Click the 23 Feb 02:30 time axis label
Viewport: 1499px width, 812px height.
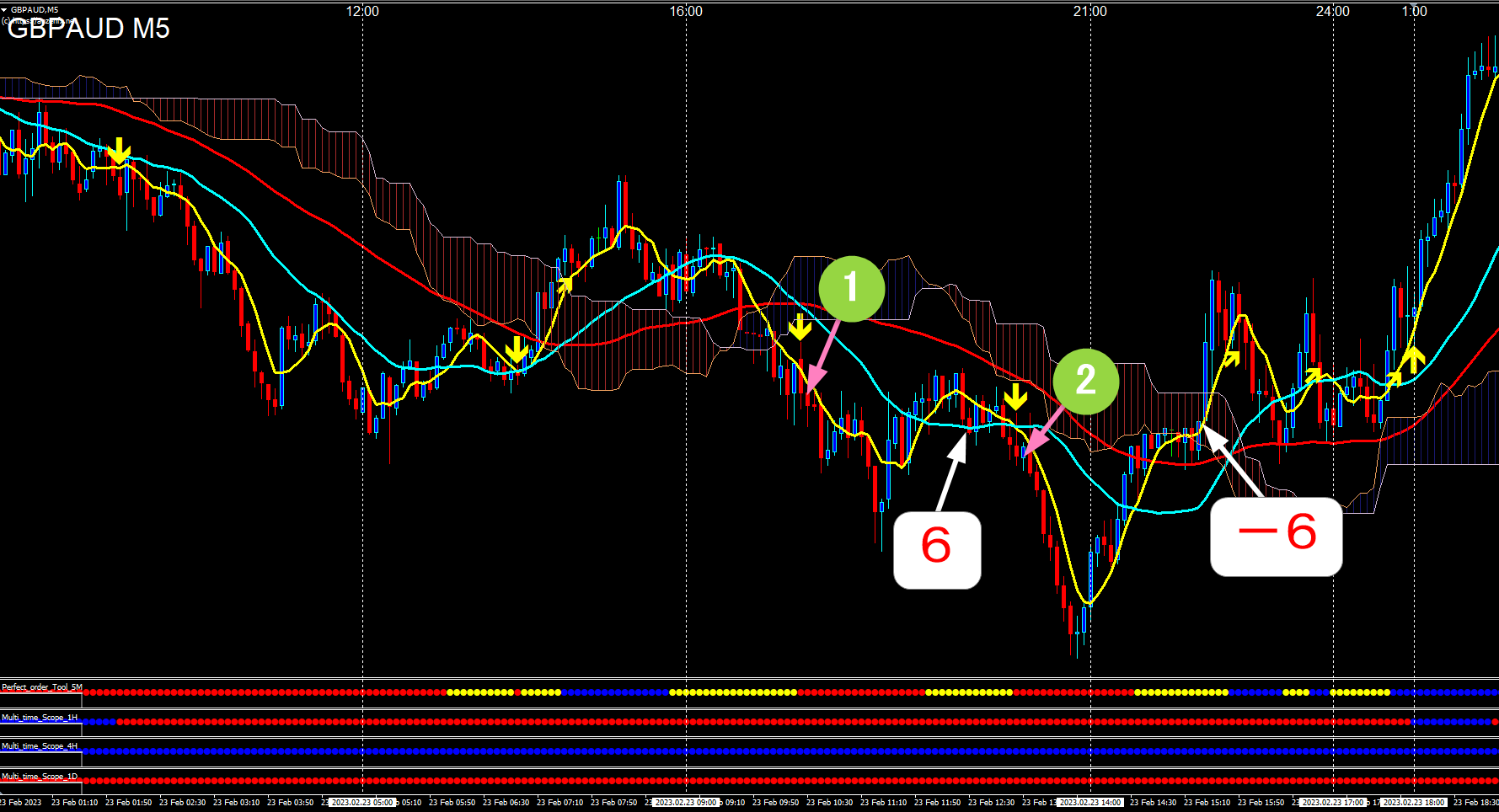tap(183, 803)
